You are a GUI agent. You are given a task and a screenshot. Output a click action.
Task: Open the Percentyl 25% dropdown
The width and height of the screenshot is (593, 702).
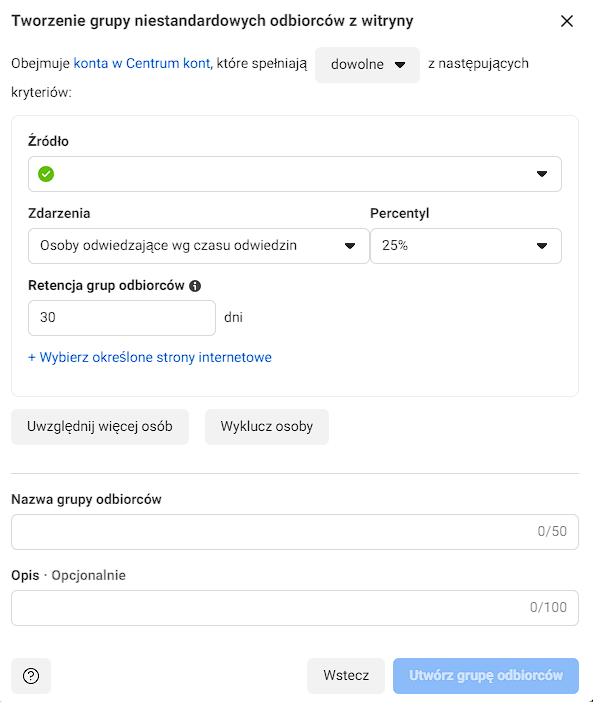[x=465, y=246]
